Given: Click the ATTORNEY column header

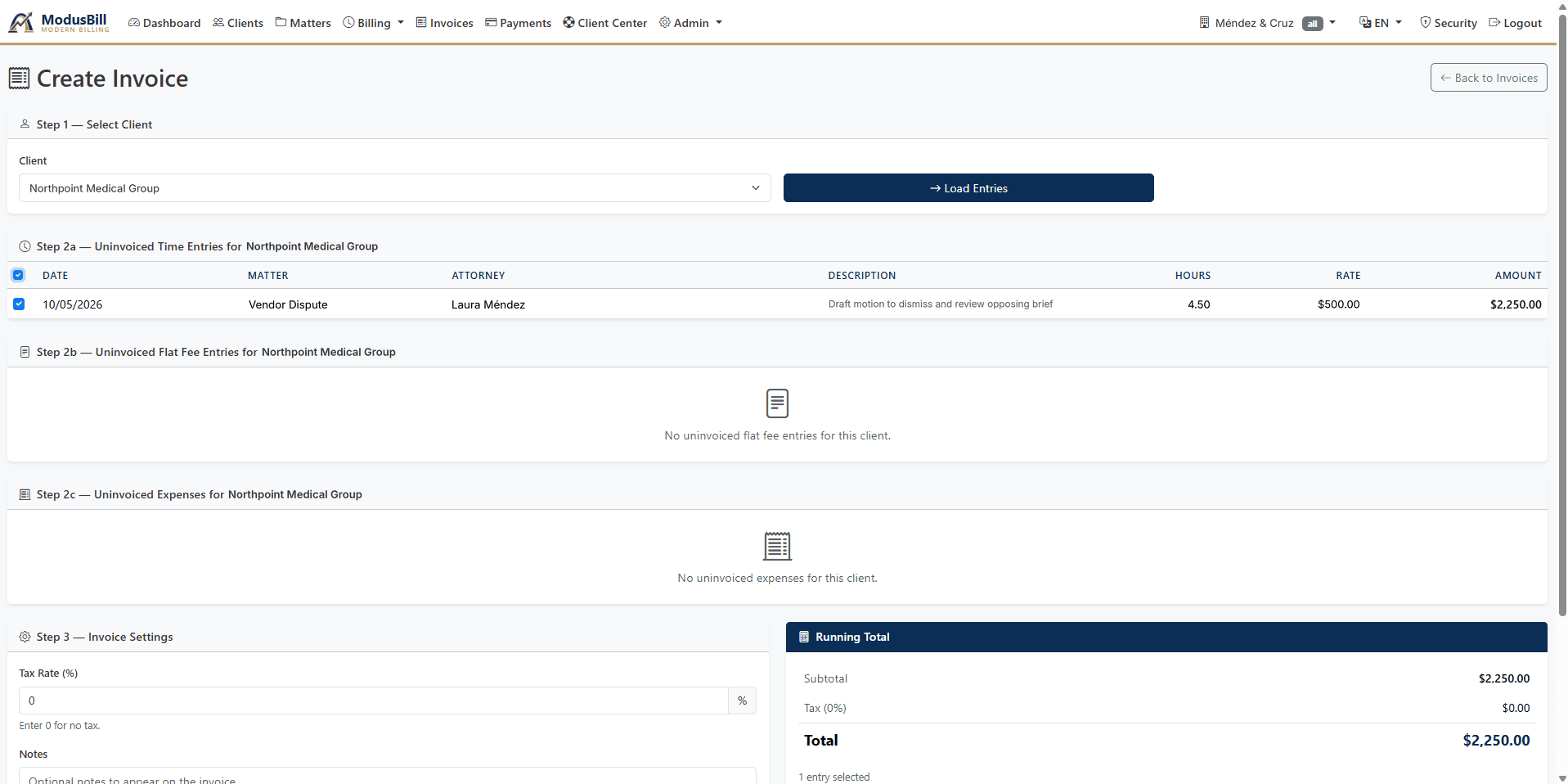Looking at the screenshot, I should click(478, 276).
